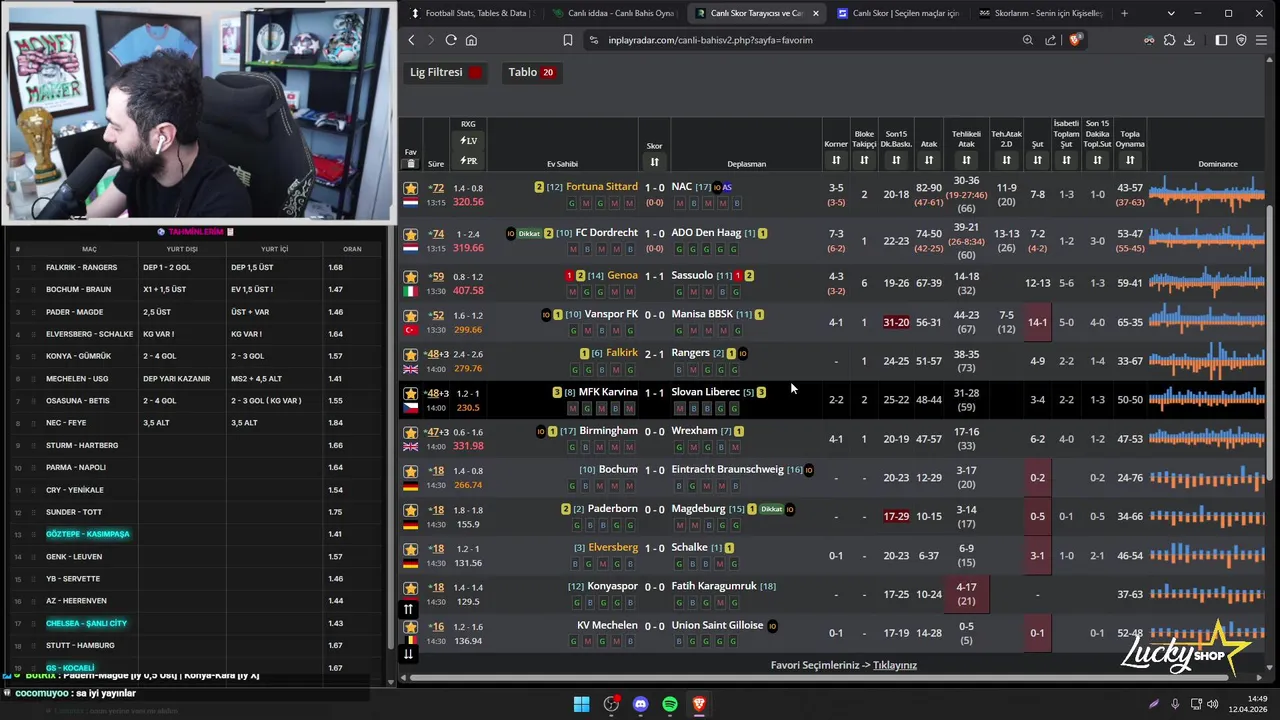Open the Brave VPN shield icon in toolbar

coord(1241,40)
